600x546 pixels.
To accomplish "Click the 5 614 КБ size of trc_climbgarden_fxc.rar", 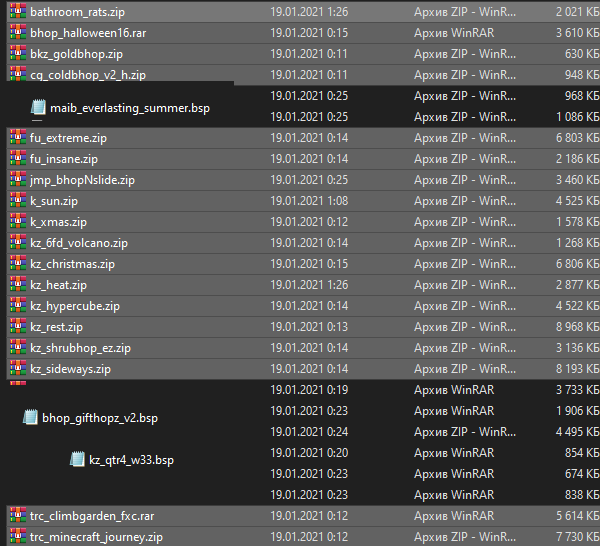I will pos(577,516).
